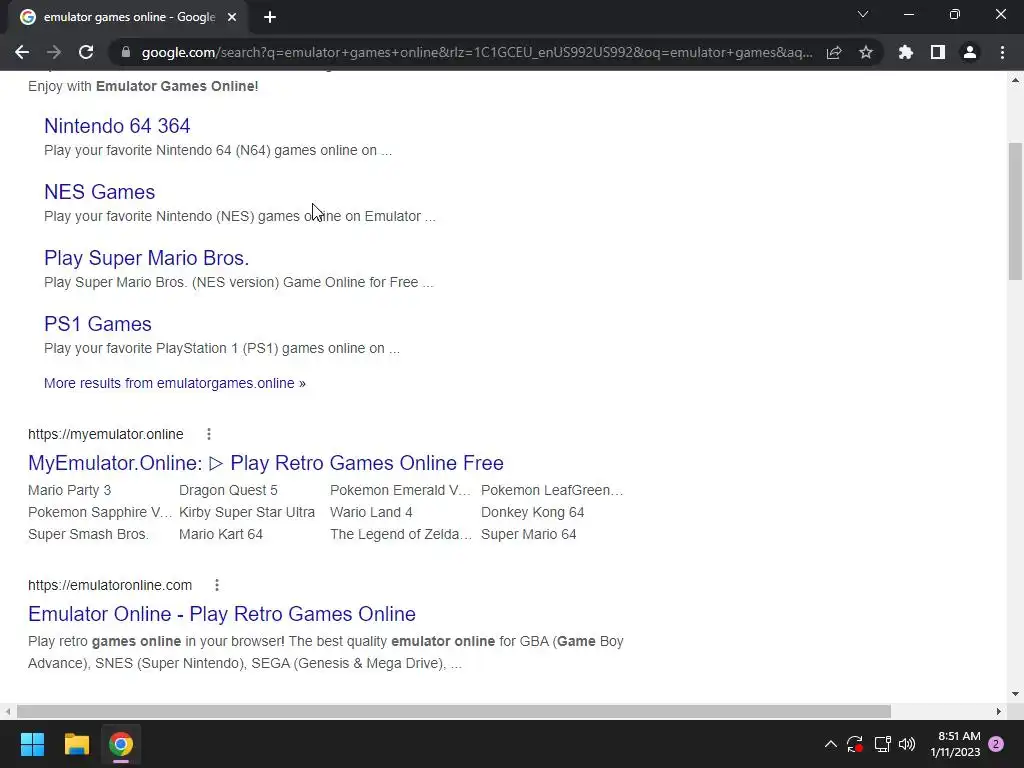
Task: Click Donkey Kong 64 text
Action: click(x=532, y=513)
